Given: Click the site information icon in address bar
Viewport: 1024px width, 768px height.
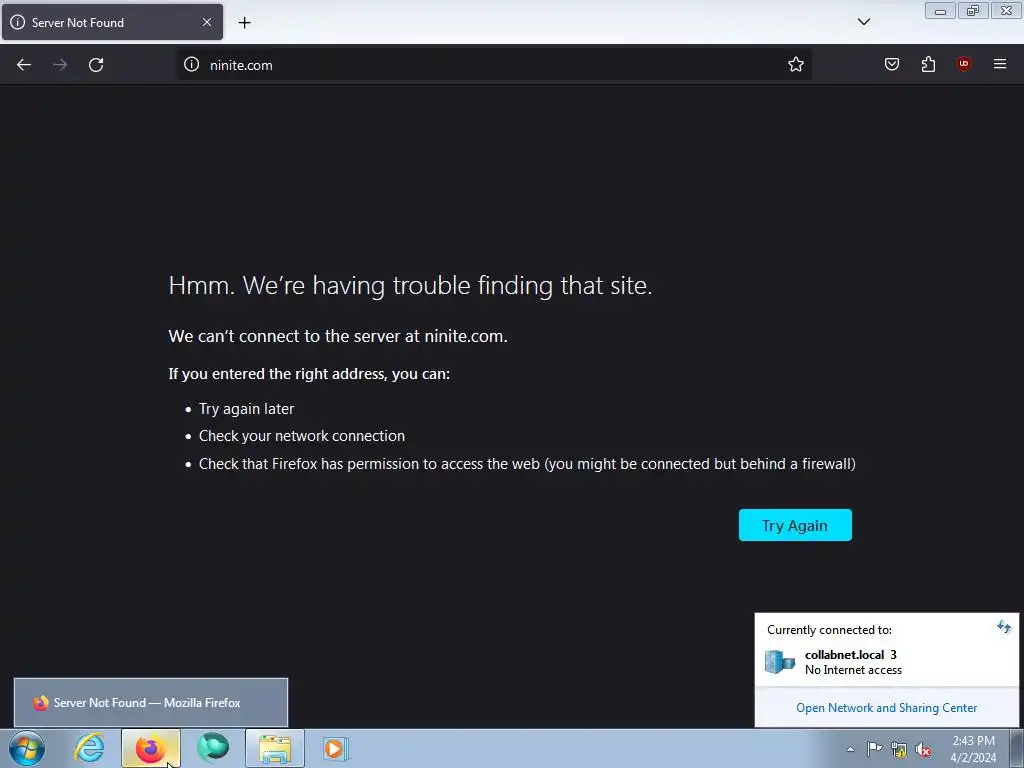Looking at the screenshot, I should click(191, 64).
